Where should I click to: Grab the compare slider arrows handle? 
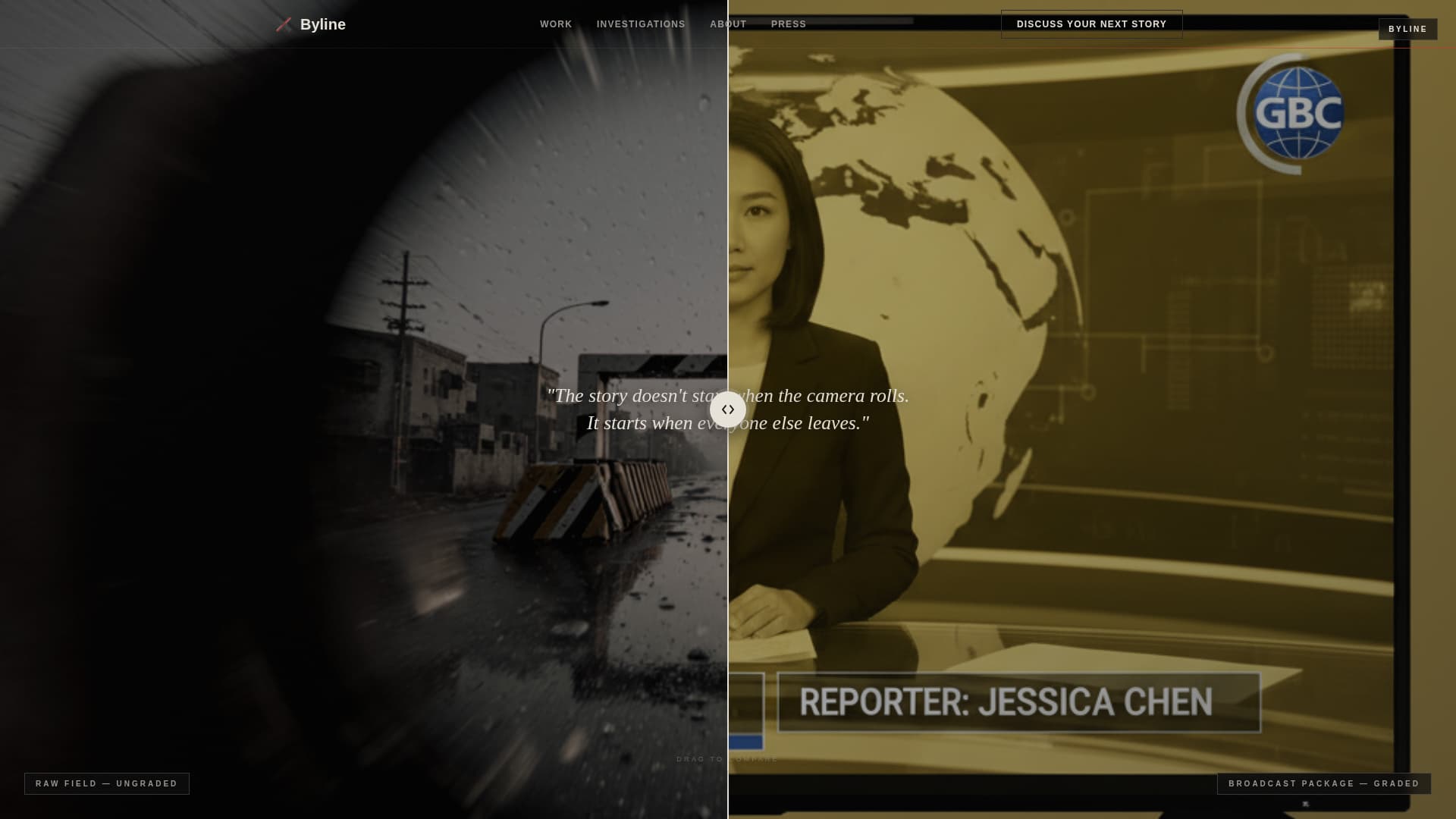click(728, 409)
